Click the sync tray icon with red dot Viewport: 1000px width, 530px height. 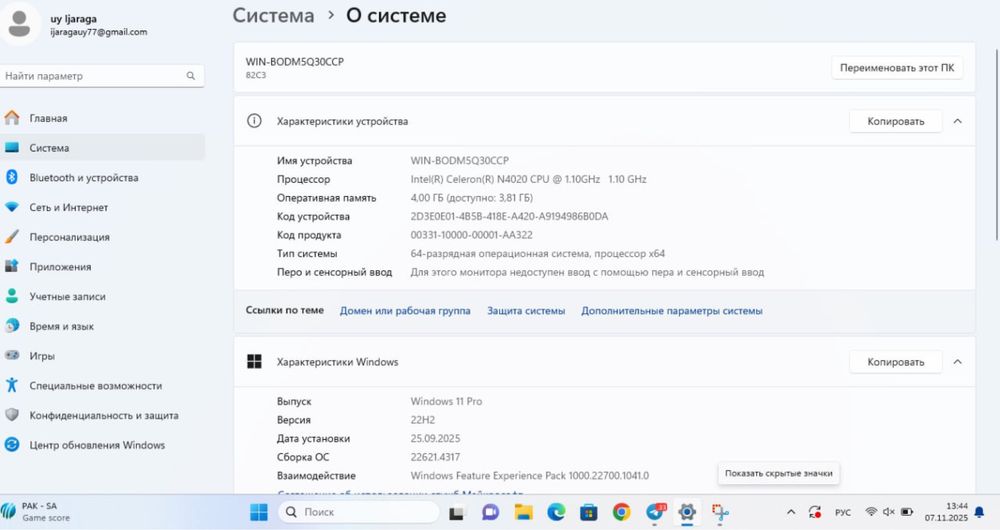[x=814, y=512]
